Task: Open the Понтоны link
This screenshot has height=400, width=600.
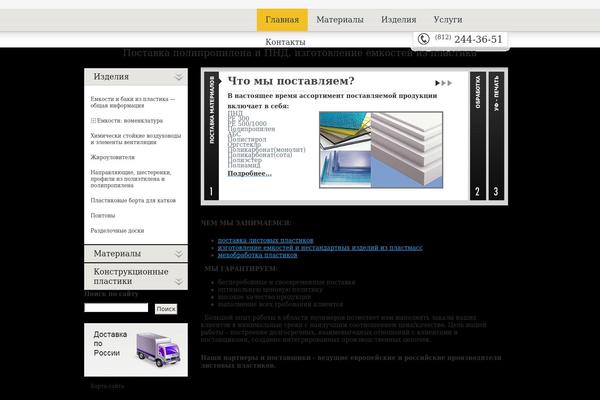Action: click(103, 216)
